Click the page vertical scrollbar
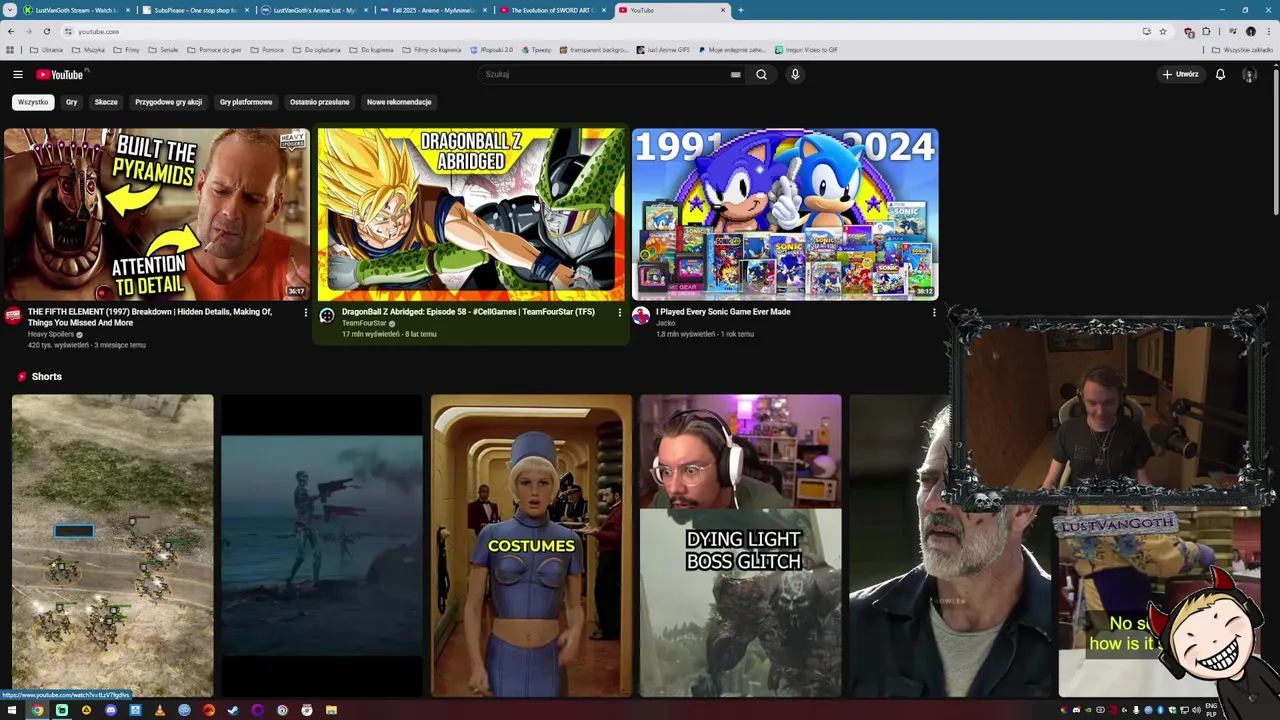The width and height of the screenshot is (1280, 720). tap(1275, 140)
